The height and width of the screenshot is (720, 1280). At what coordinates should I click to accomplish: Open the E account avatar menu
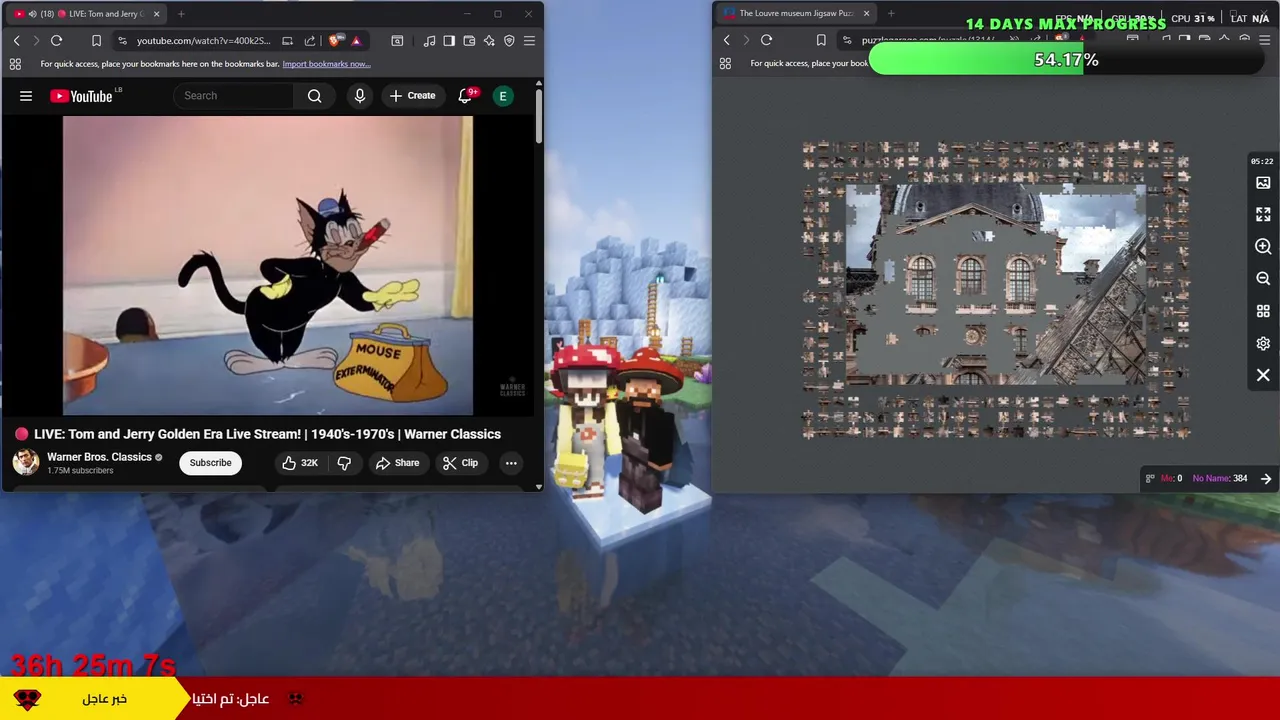click(x=503, y=96)
